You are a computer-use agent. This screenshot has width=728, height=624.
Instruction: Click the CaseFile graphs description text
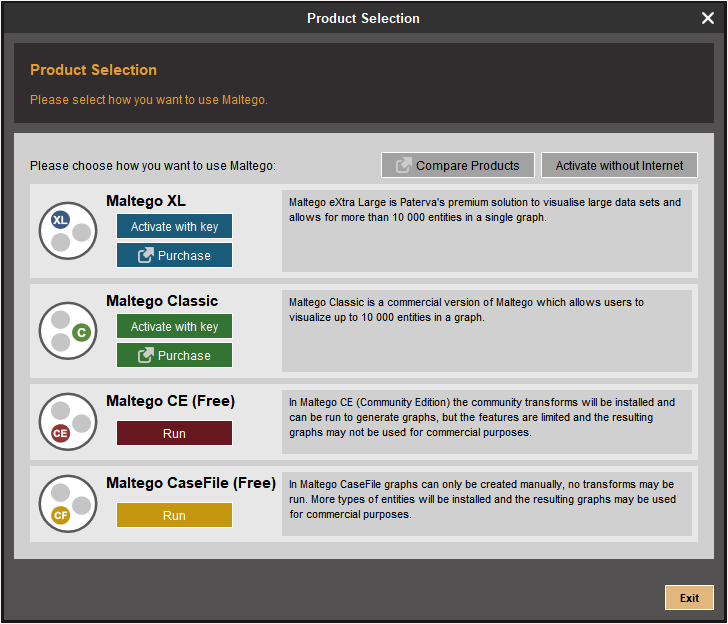[482, 499]
